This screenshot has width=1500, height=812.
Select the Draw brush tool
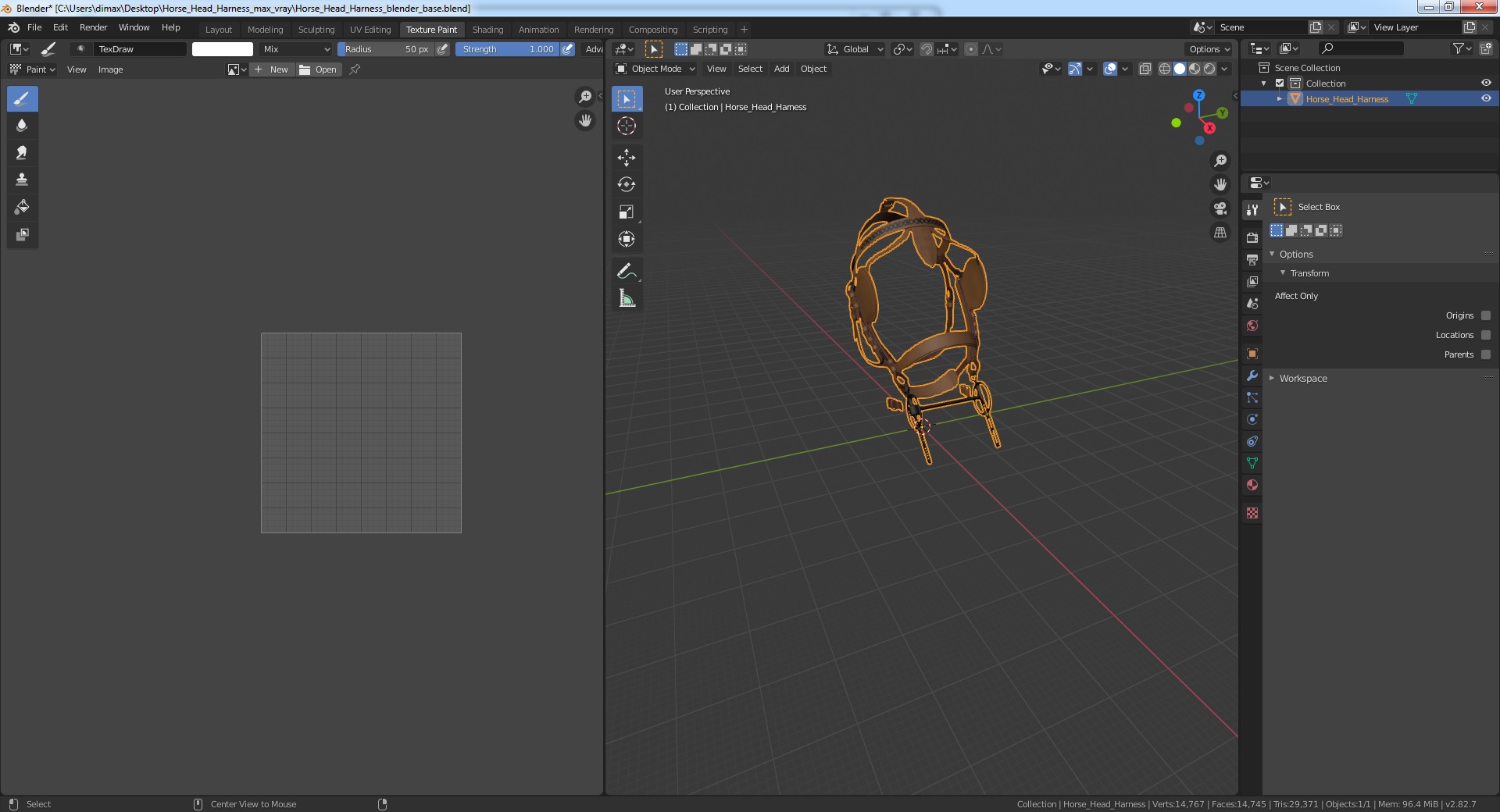pos(22,99)
